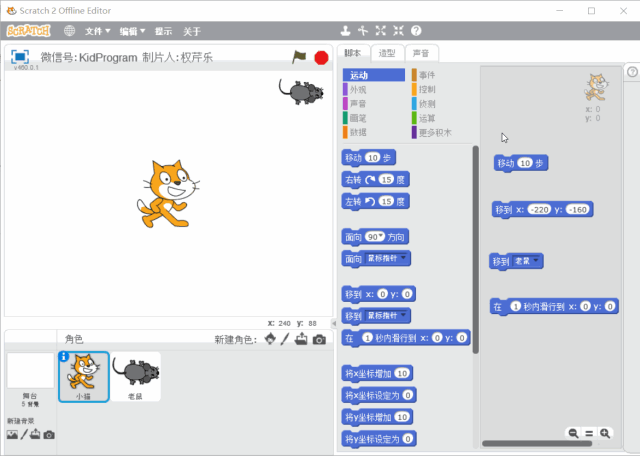Screen dimensions: 640x456
Task: Click the scripts area horizontal scrollbar
Action: [x=537, y=443]
